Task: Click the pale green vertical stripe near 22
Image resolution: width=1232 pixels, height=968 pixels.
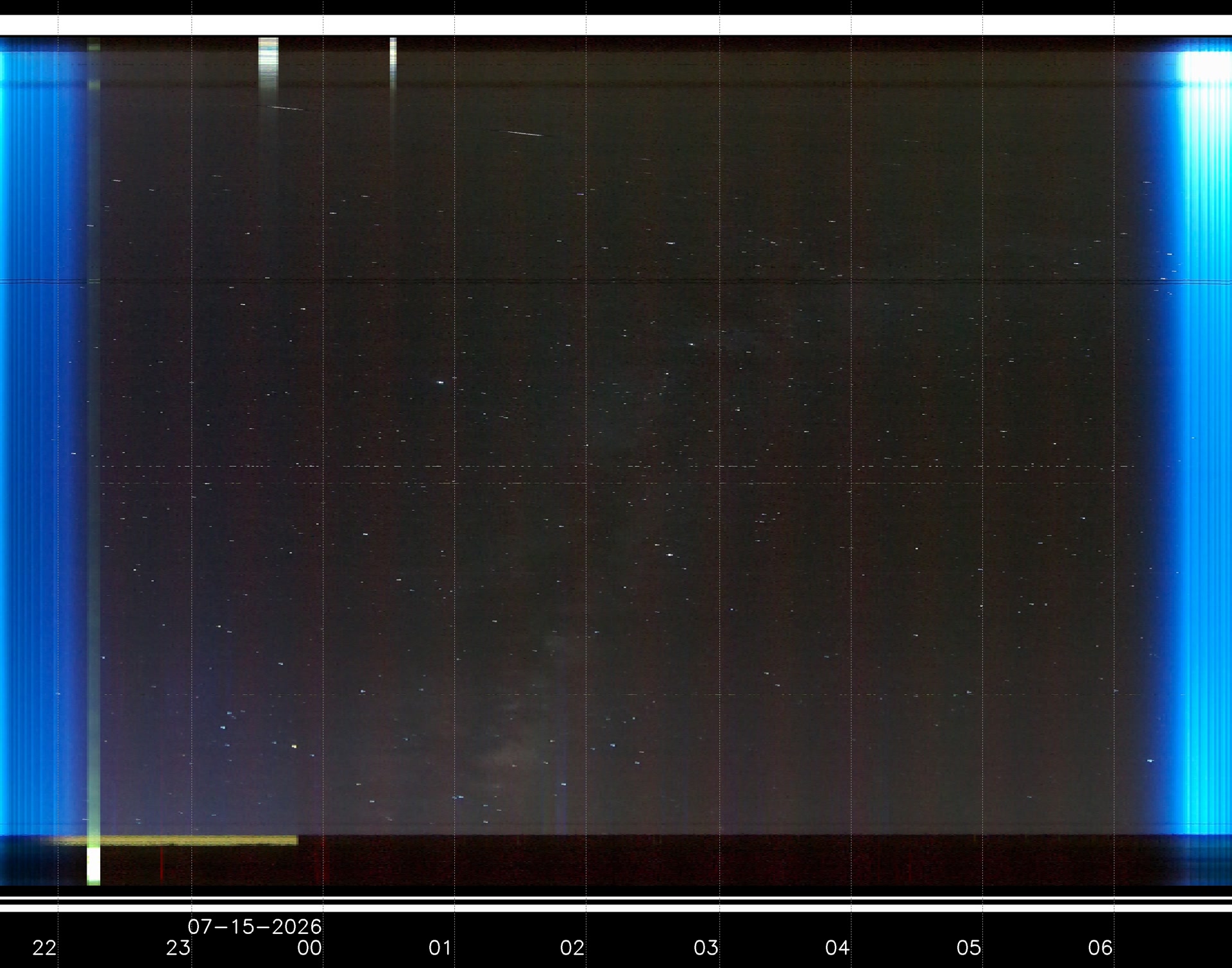Action: pyautogui.click(x=94, y=461)
